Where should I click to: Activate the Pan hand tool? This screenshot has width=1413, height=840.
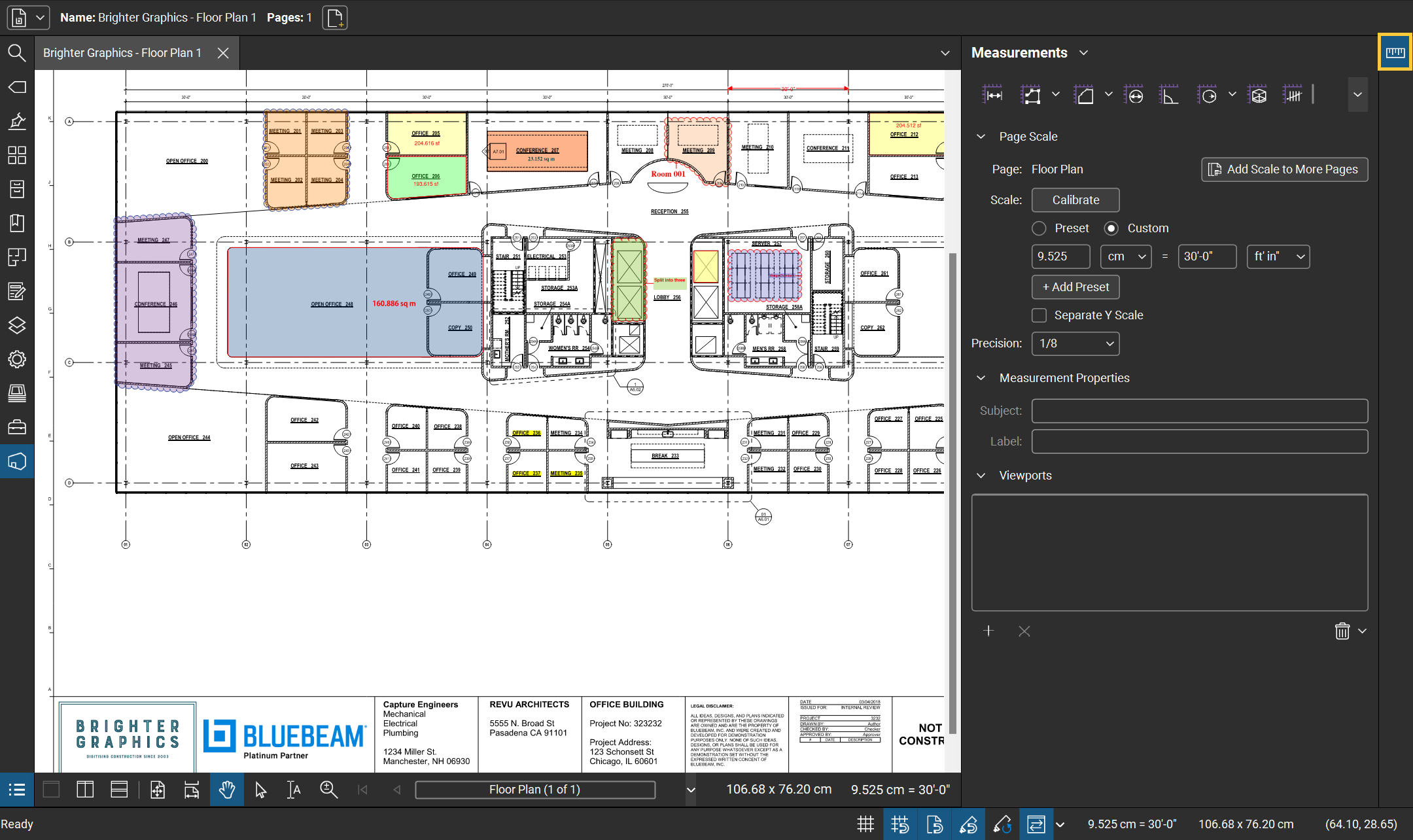pyautogui.click(x=226, y=790)
